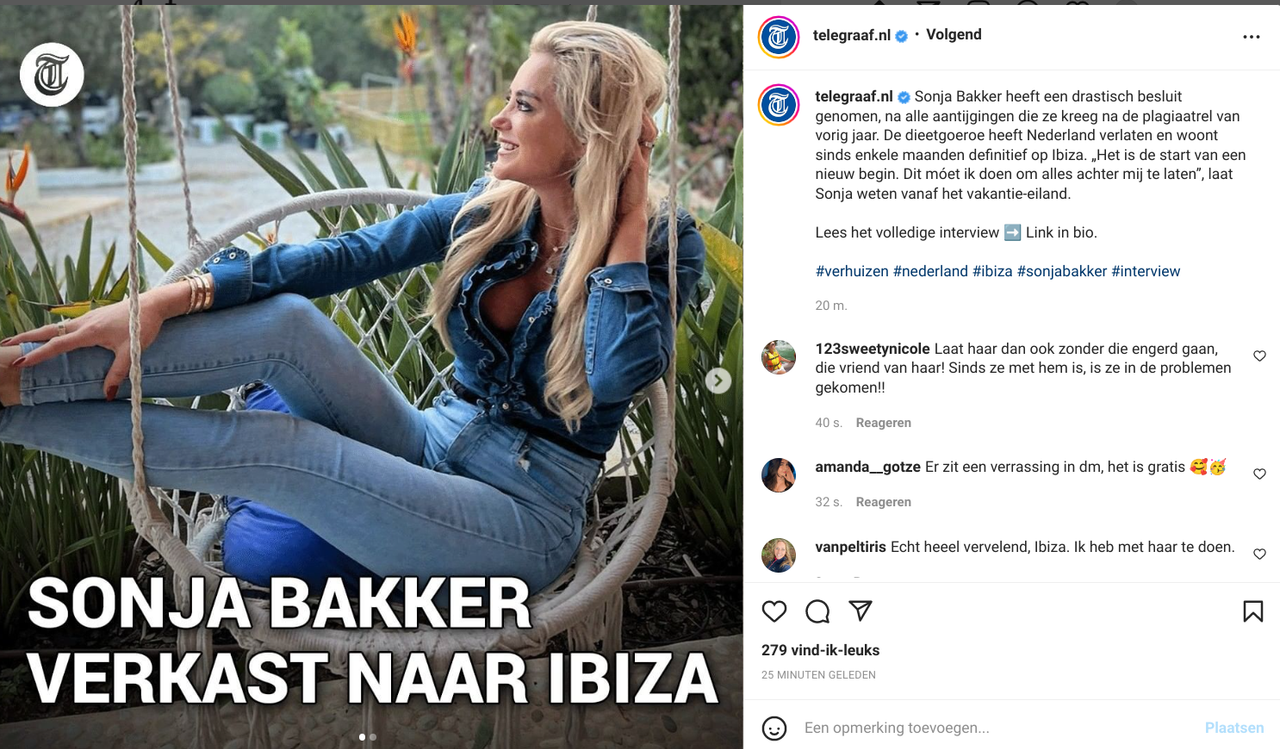Open #ibiza hashtag link
The width and height of the screenshot is (1280, 749).
992,271
